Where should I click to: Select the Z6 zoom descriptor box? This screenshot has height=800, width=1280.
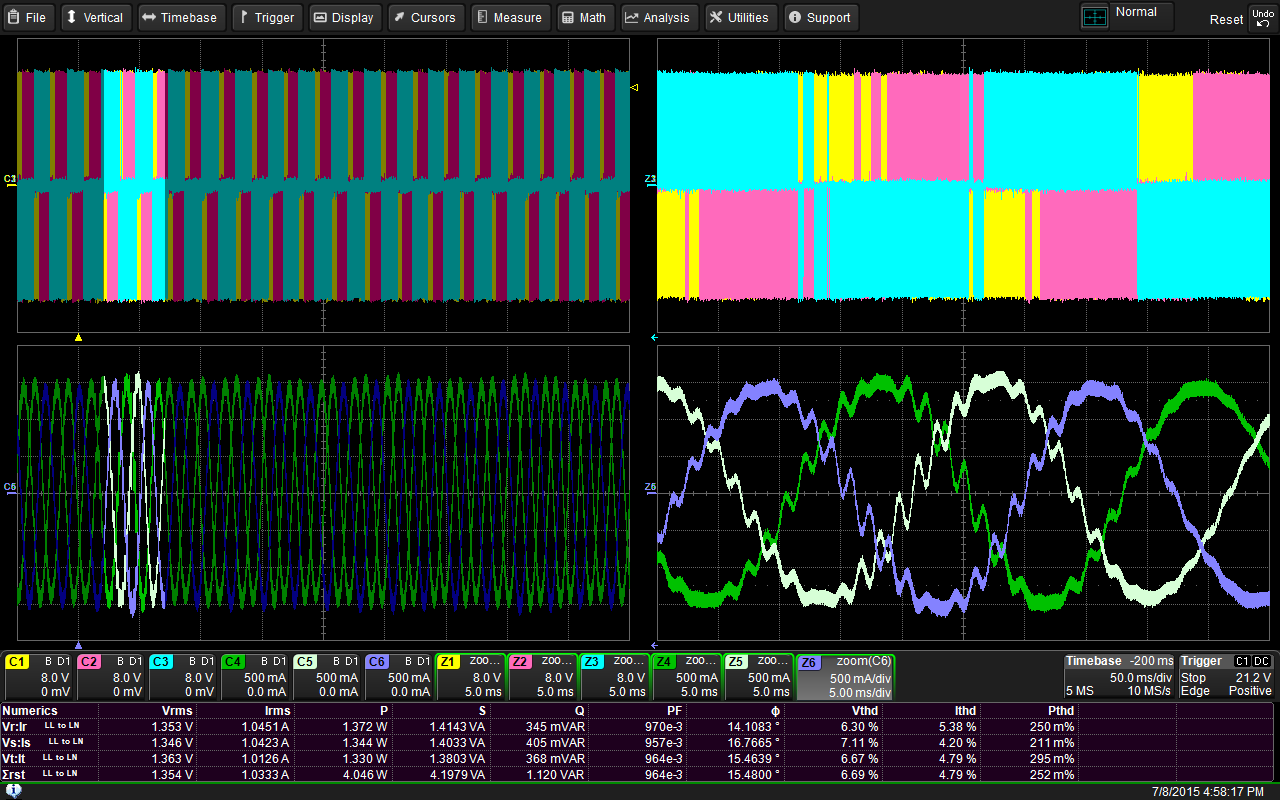(x=845, y=677)
